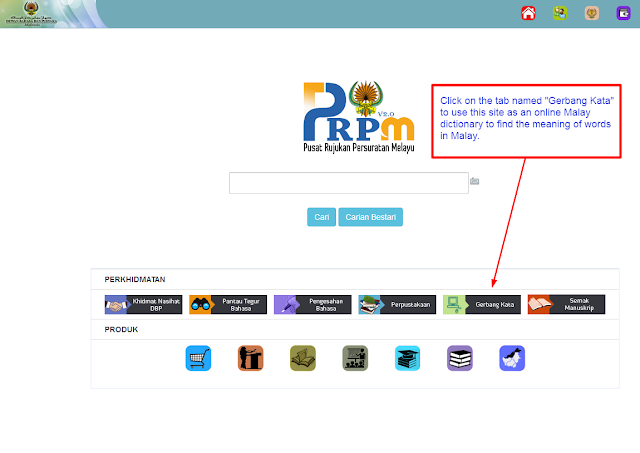Click the blue Borneo map product icon
The height and width of the screenshot is (453, 640).
(x=512, y=358)
